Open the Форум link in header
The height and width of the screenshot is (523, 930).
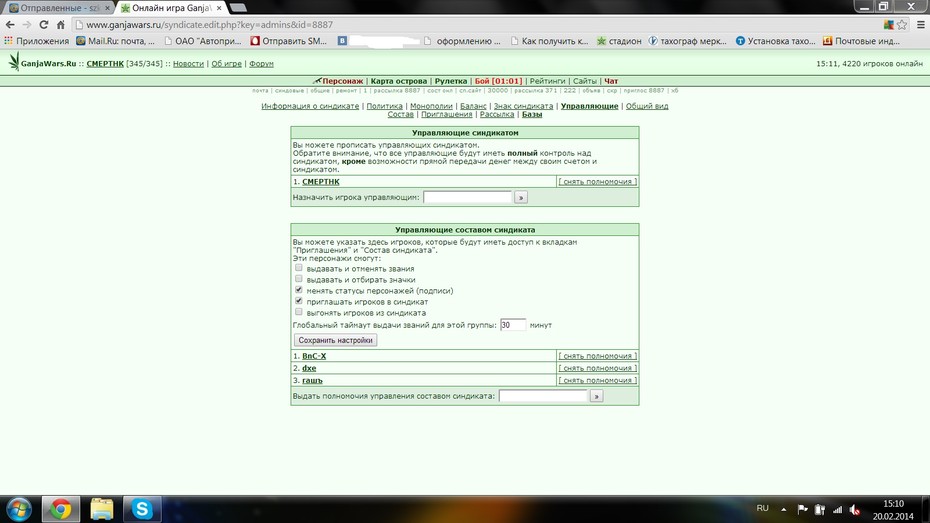click(x=261, y=63)
